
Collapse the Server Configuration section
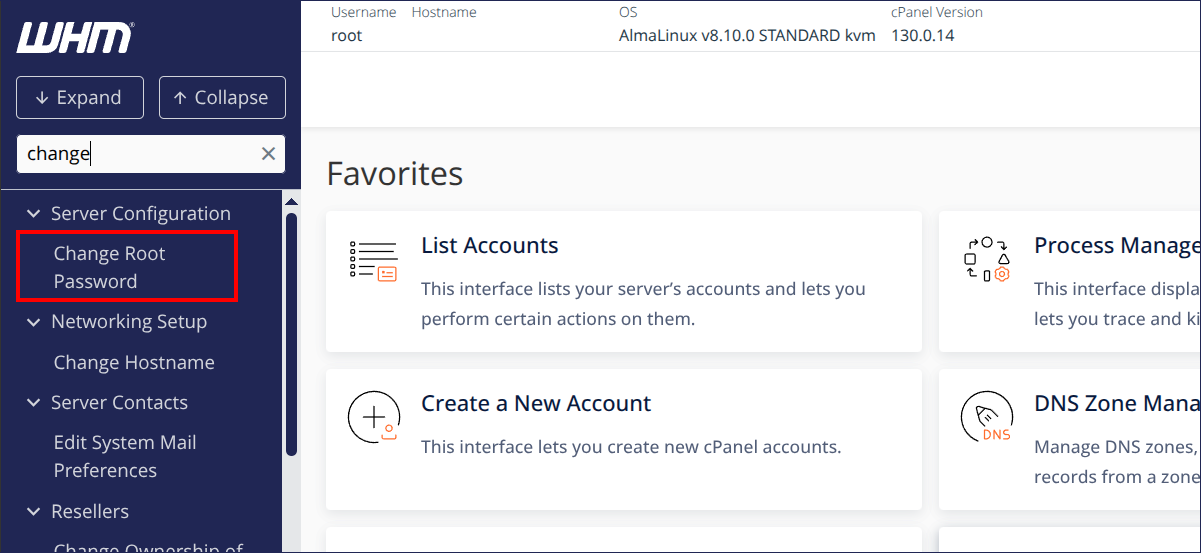tap(33, 214)
